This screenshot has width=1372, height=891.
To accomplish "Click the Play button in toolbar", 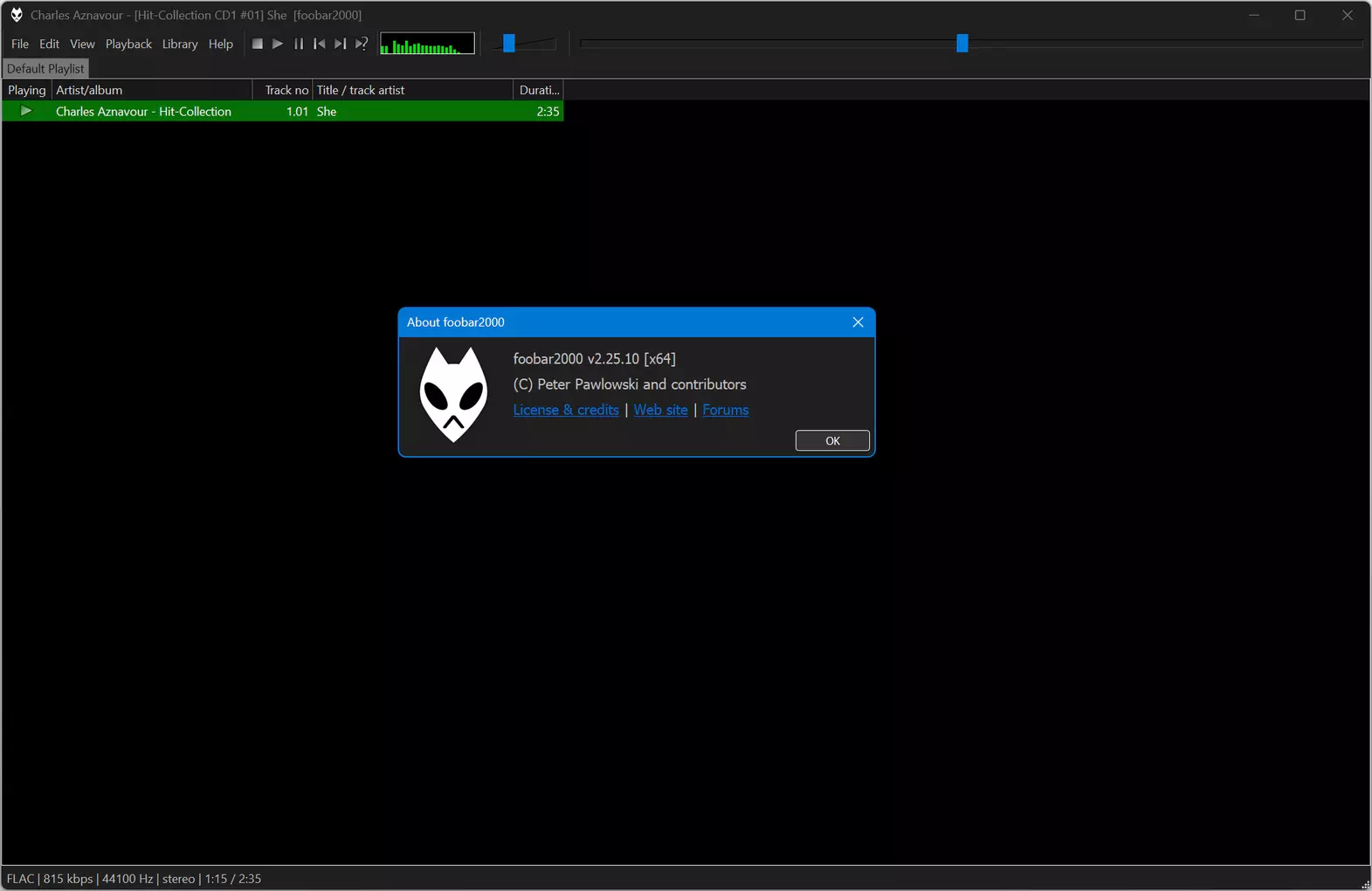I will (x=278, y=44).
